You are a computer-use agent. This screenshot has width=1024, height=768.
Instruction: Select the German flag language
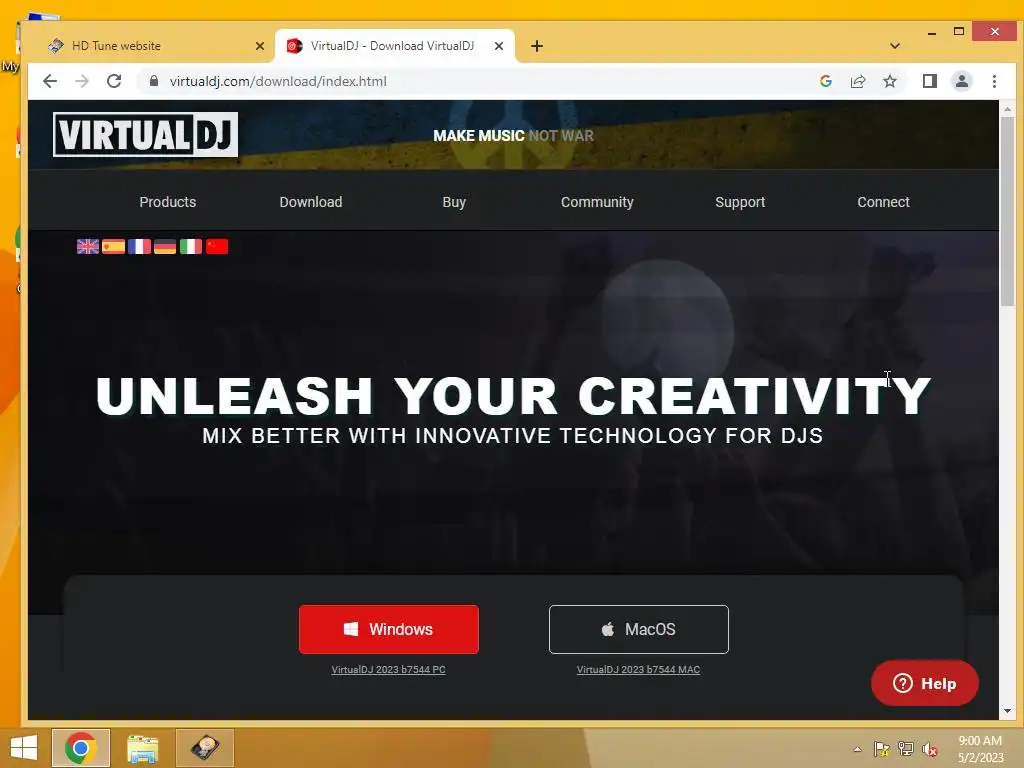point(165,246)
